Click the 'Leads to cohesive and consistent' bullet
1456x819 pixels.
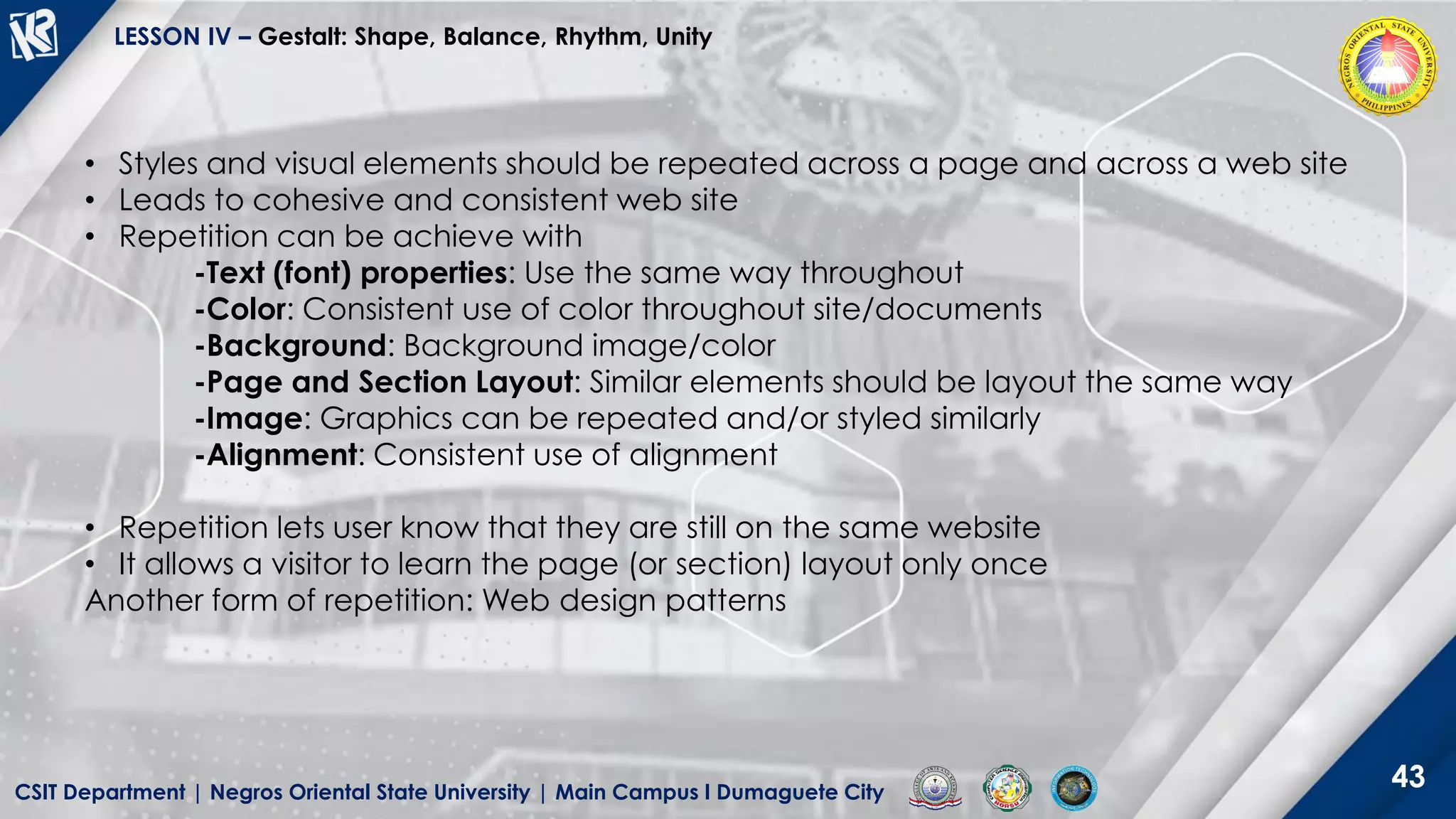[x=428, y=200]
